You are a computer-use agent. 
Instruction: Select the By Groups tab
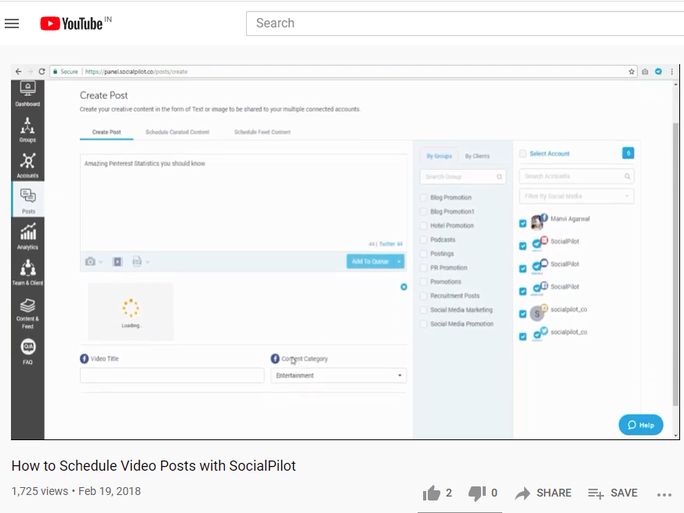pos(439,156)
